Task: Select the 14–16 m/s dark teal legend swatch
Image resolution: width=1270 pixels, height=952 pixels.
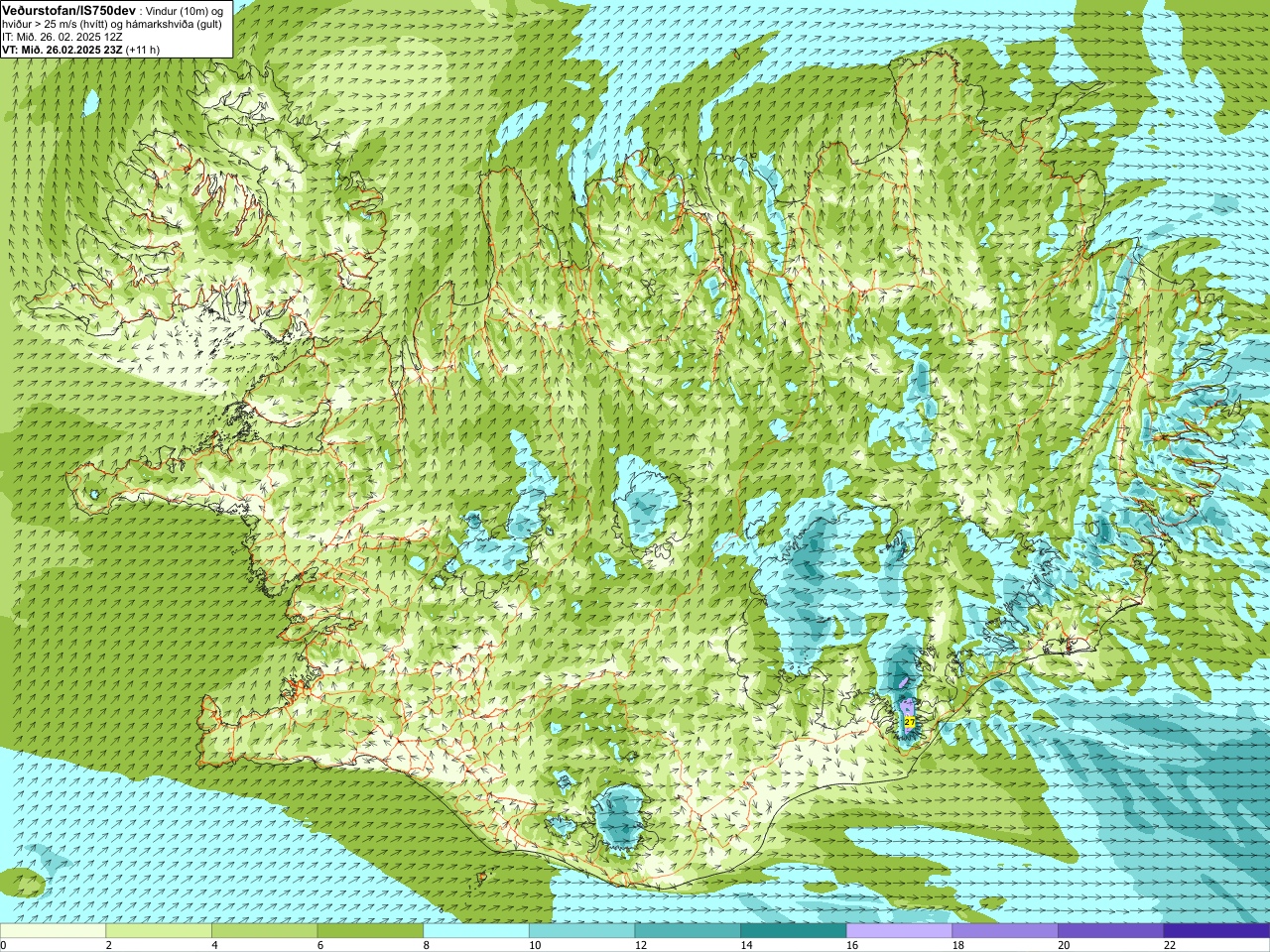Action: 794,931
